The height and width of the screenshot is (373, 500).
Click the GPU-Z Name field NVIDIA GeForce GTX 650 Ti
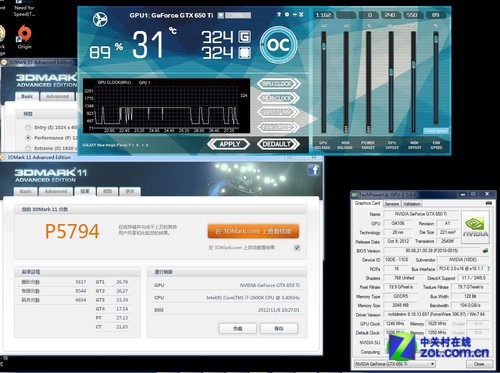click(421, 214)
